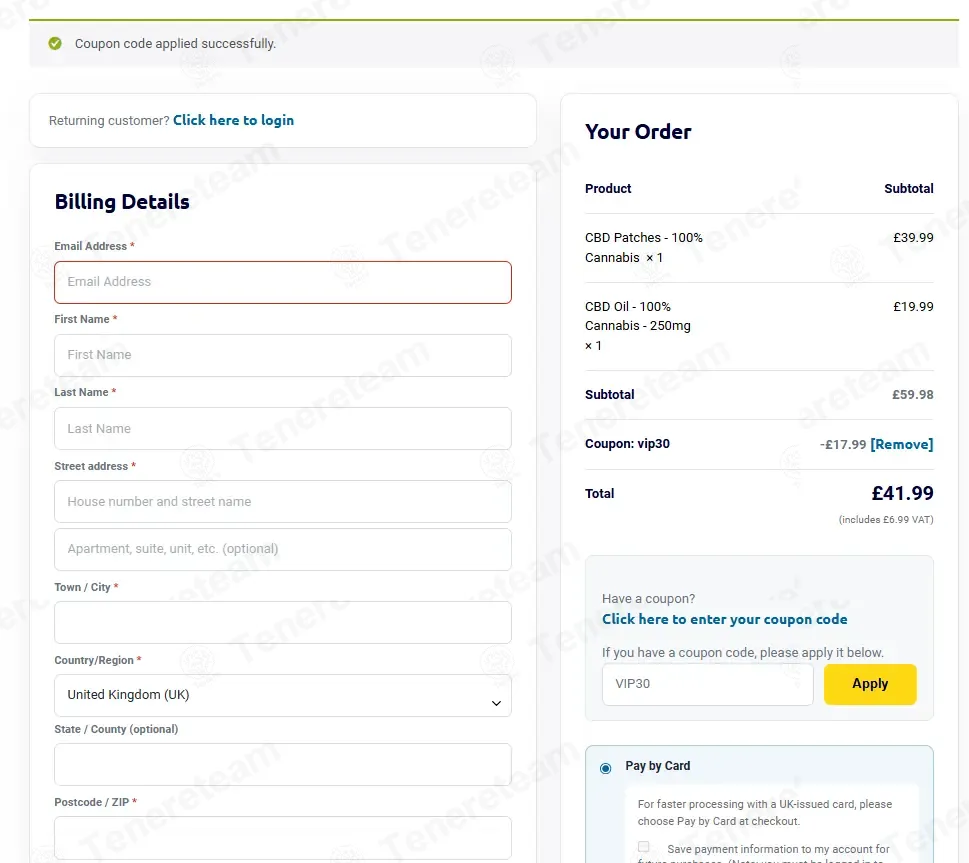Image resolution: width=969 pixels, height=863 pixels.
Task: Focus the apartment, suite, unit optional field
Action: (x=282, y=549)
